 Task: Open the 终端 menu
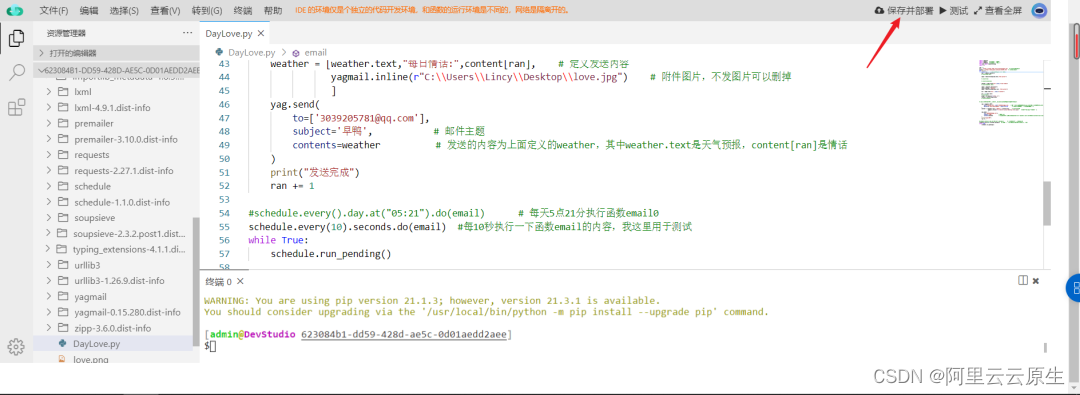[242, 10]
